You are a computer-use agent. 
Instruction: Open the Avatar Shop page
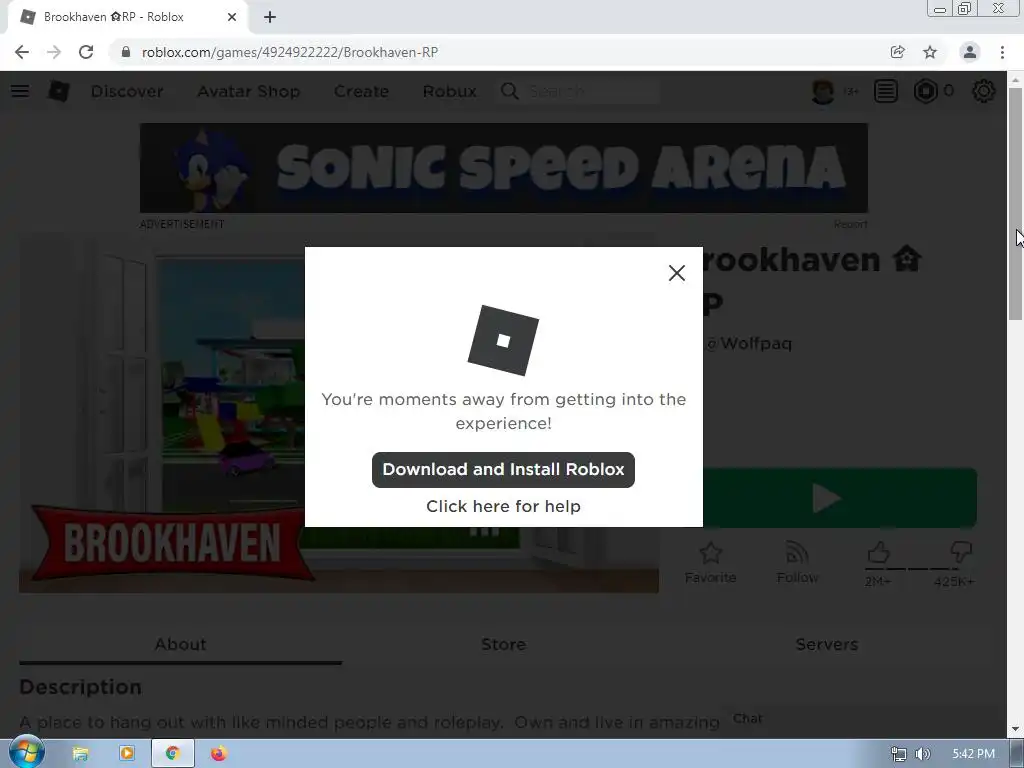pyautogui.click(x=248, y=91)
